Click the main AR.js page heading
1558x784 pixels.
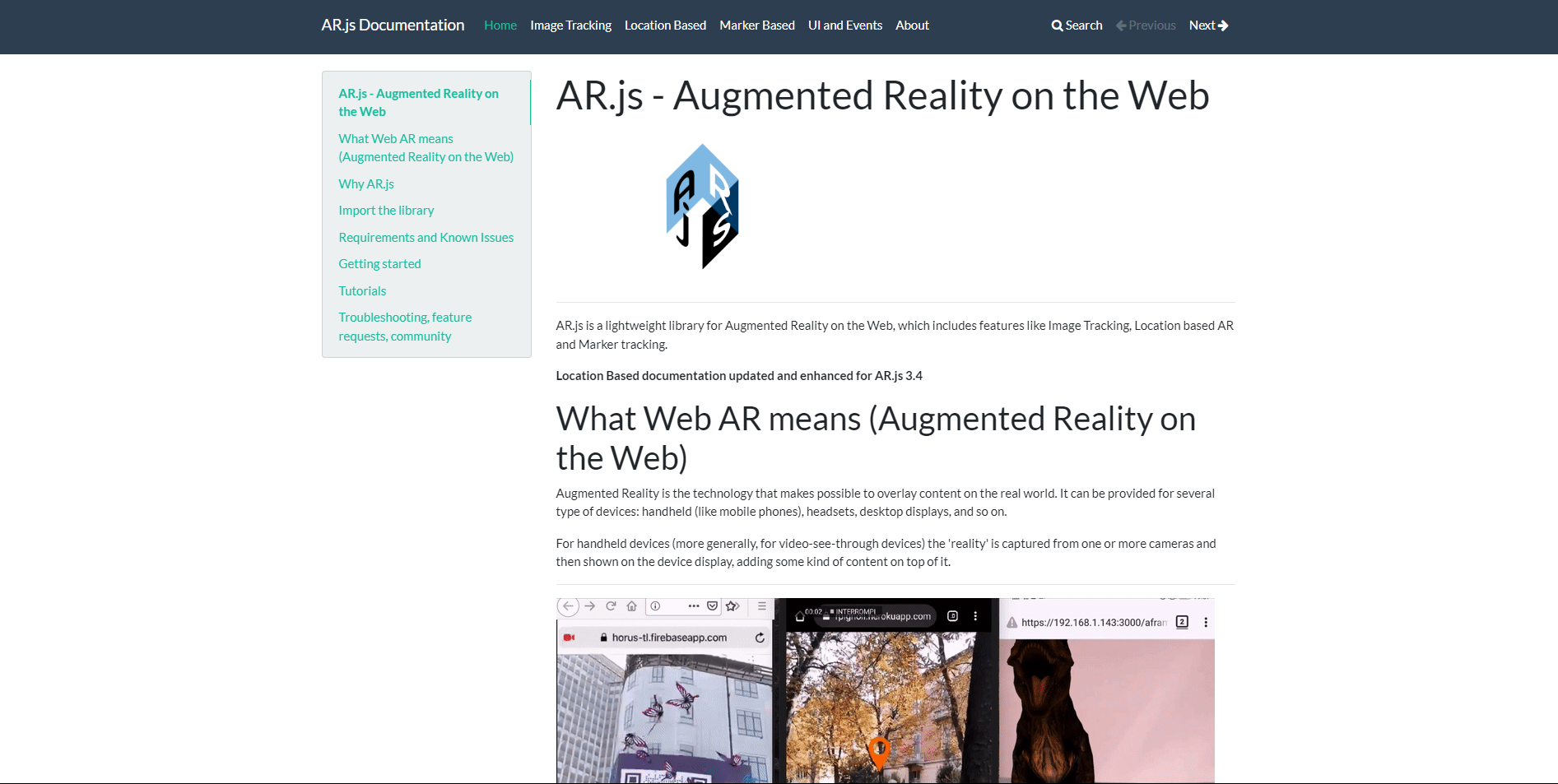click(882, 95)
